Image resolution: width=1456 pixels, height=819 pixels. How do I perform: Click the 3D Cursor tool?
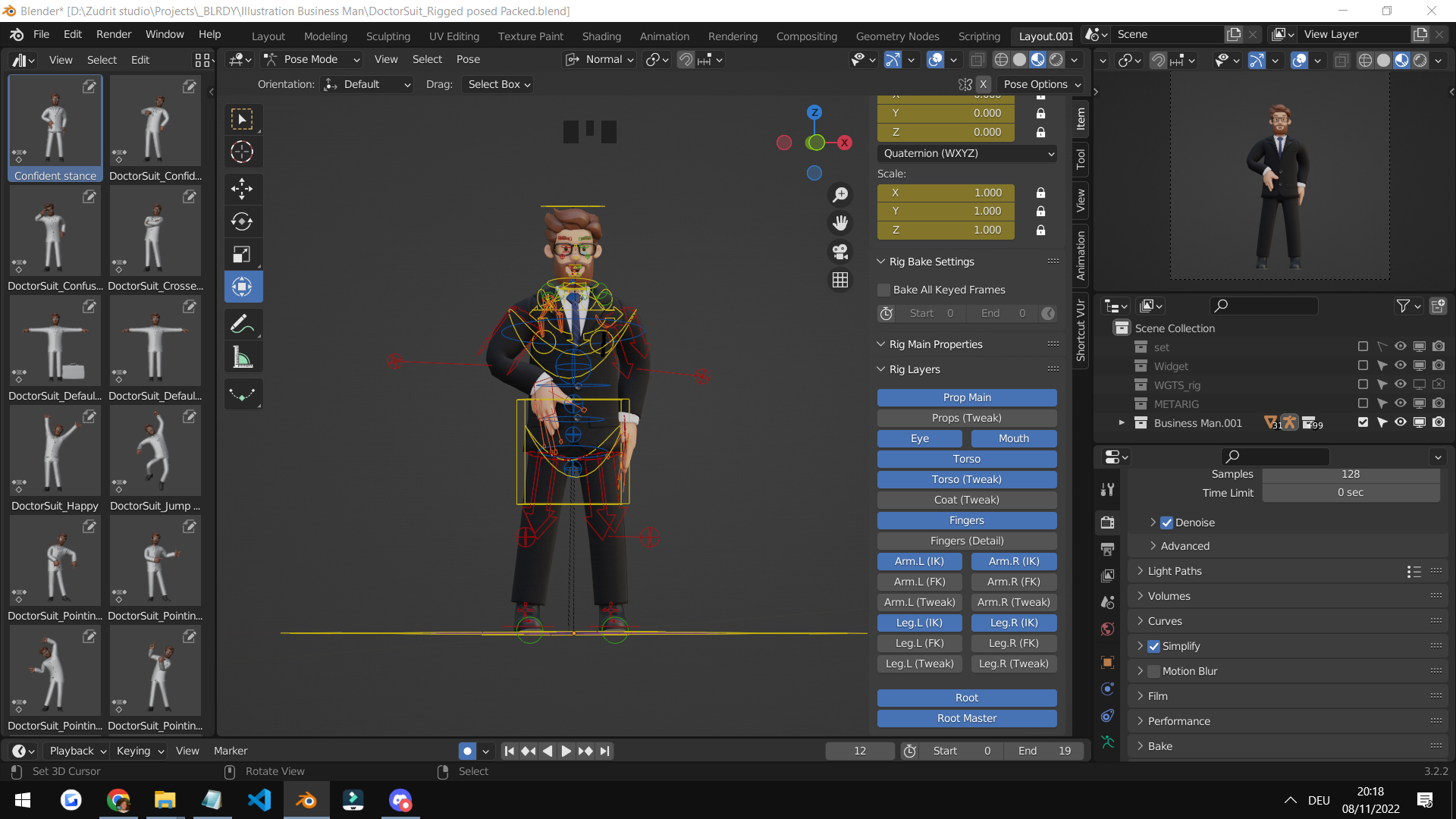(x=242, y=152)
